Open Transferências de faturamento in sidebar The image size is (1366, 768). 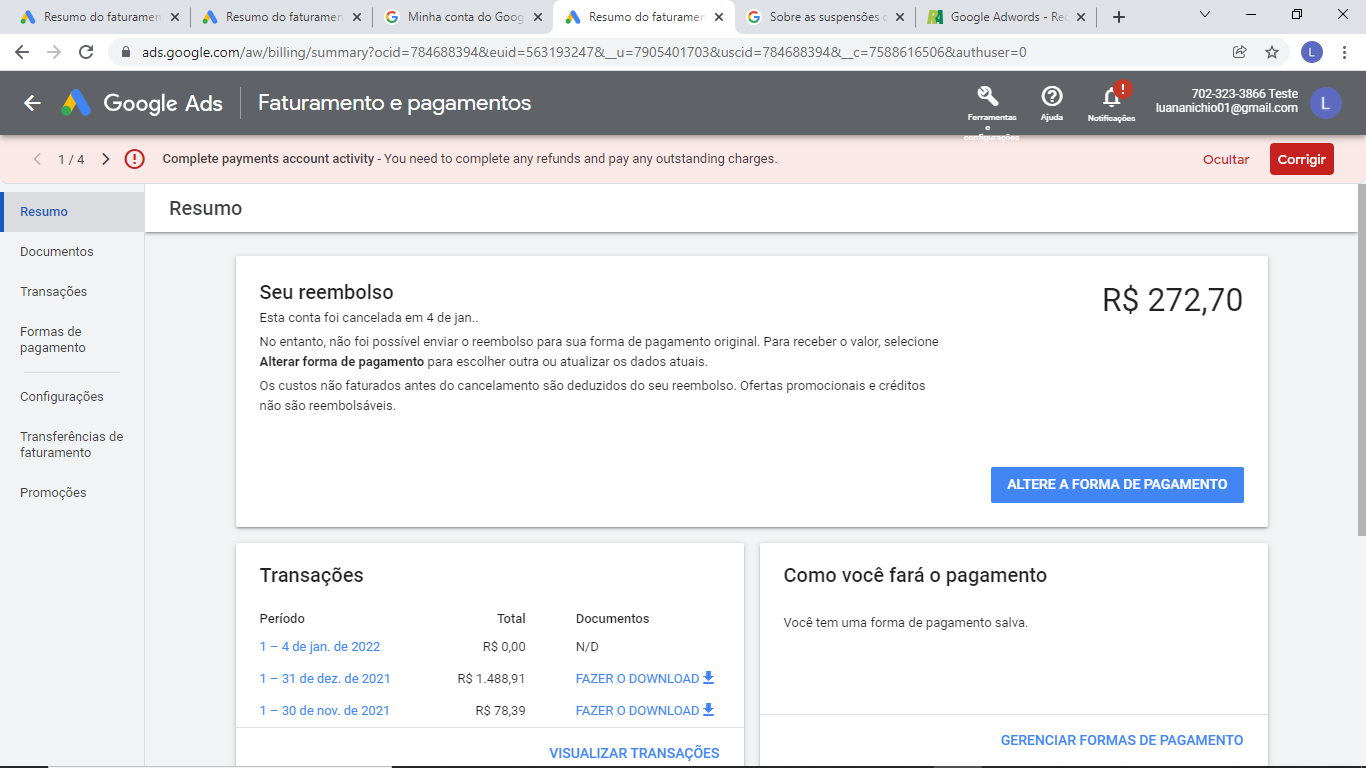coord(72,445)
